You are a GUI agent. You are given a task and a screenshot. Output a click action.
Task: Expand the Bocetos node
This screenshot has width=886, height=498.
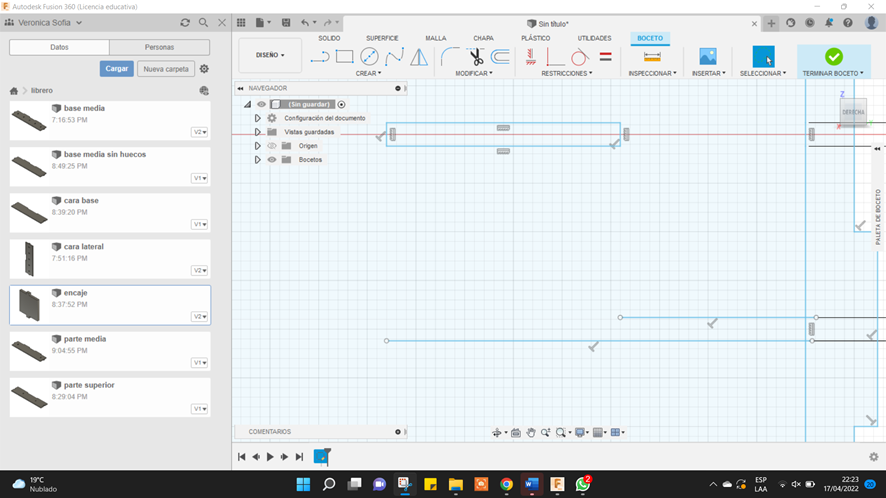257,159
